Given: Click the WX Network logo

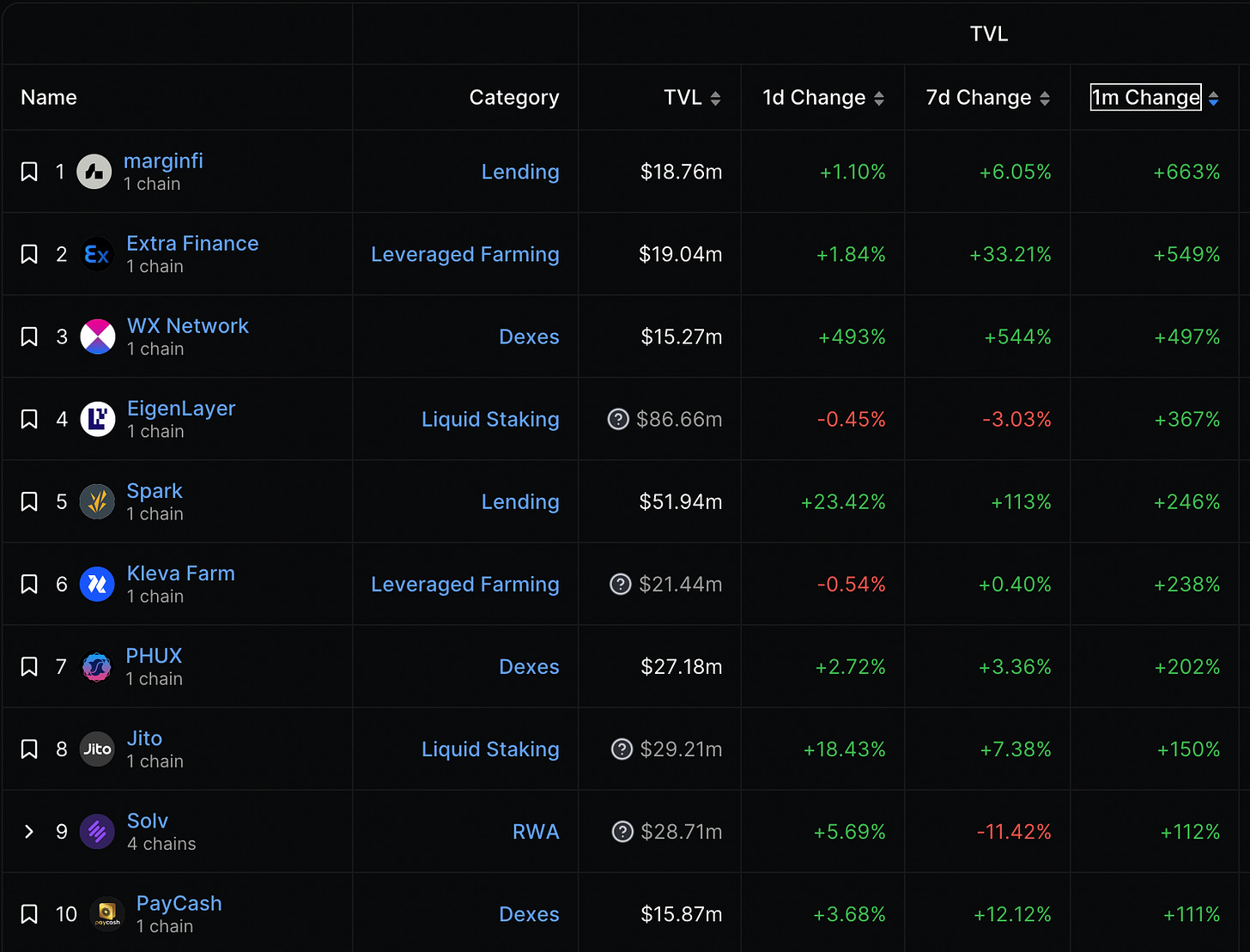Looking at the screenshot, I should coord(98,337).
